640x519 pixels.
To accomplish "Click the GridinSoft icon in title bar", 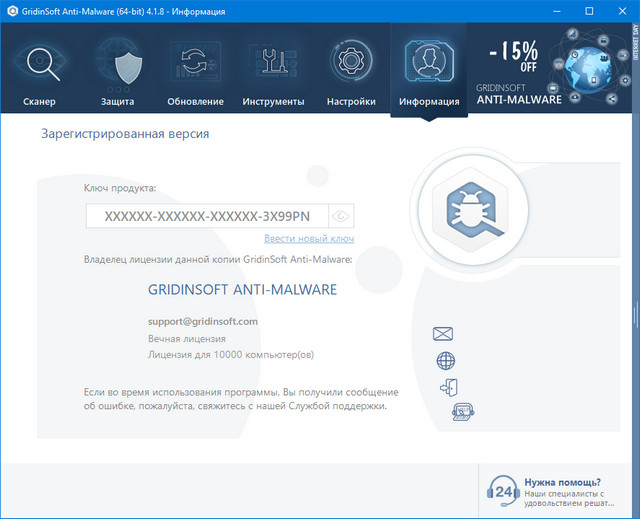I will [x=13, y=11].
